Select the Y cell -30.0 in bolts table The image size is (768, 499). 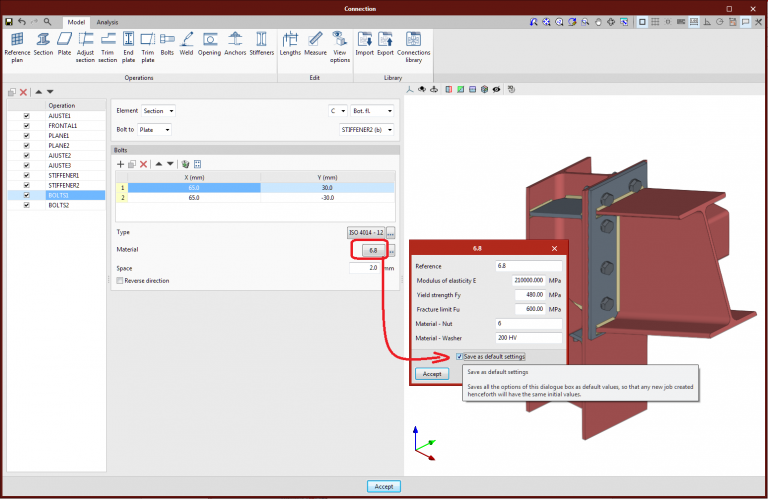pos(327,198)
